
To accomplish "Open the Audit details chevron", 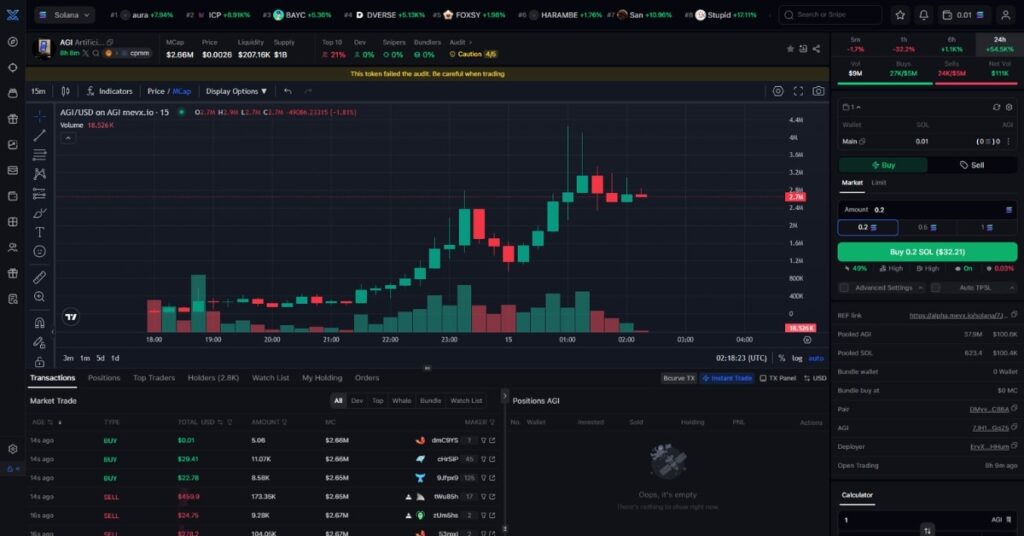I will [x=470, y=42].
